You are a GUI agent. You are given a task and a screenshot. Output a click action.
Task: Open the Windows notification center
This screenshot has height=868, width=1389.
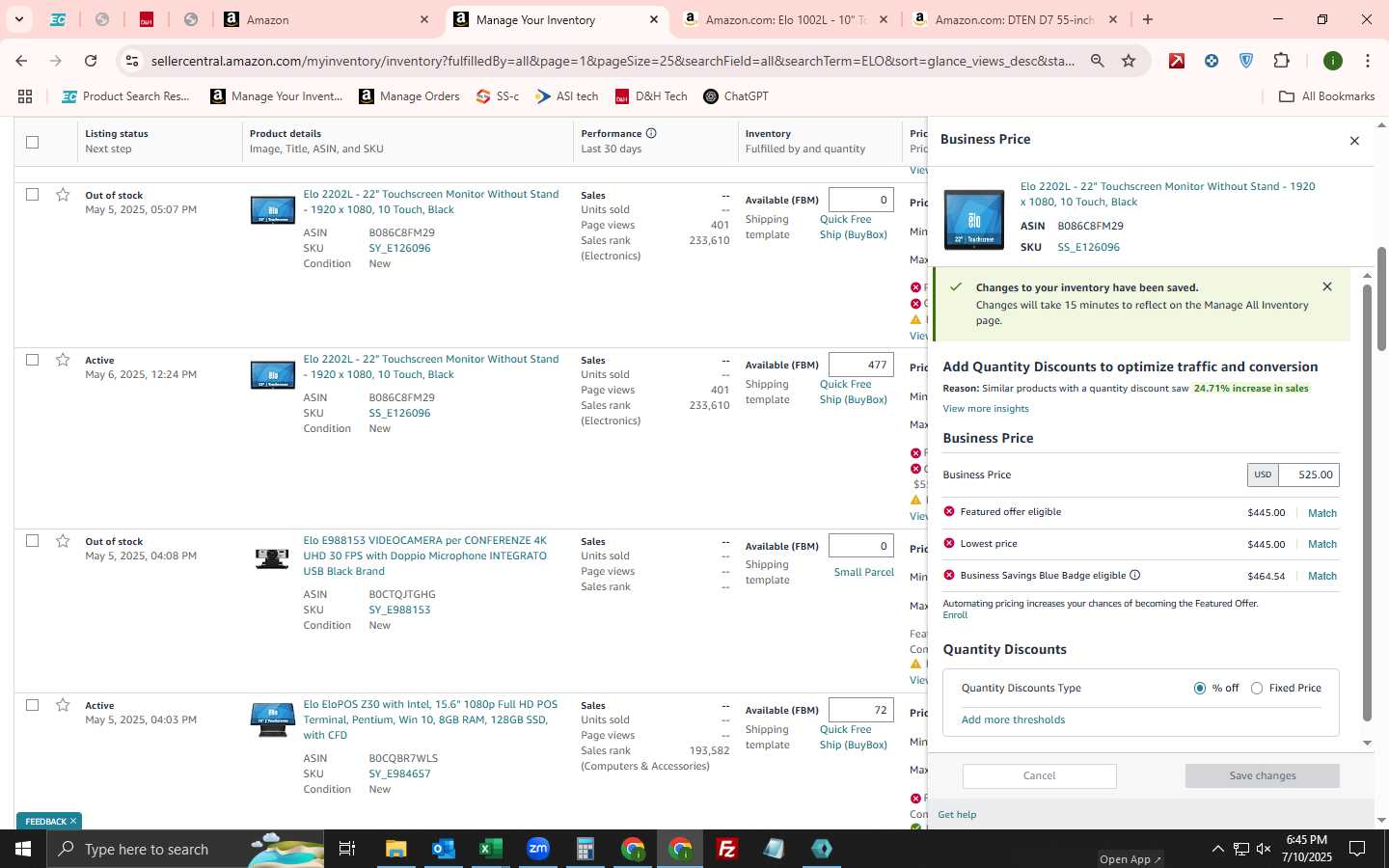(1357, 849)
